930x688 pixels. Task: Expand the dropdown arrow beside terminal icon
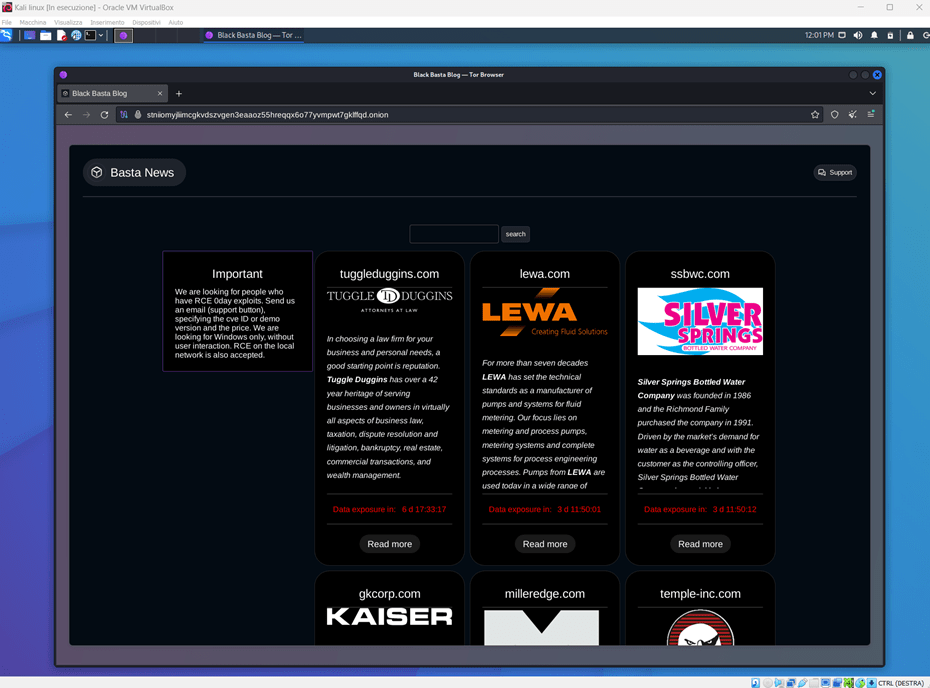click(x=102, y=35)
